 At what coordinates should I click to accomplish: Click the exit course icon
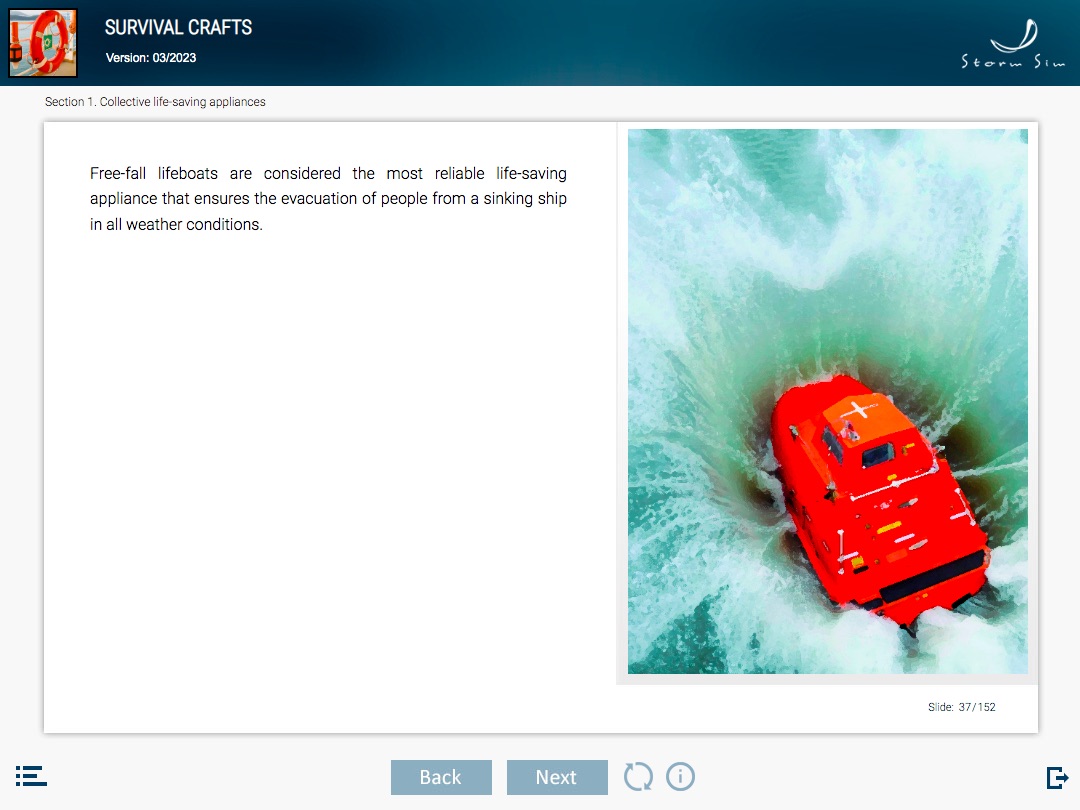pos(1057,778)
